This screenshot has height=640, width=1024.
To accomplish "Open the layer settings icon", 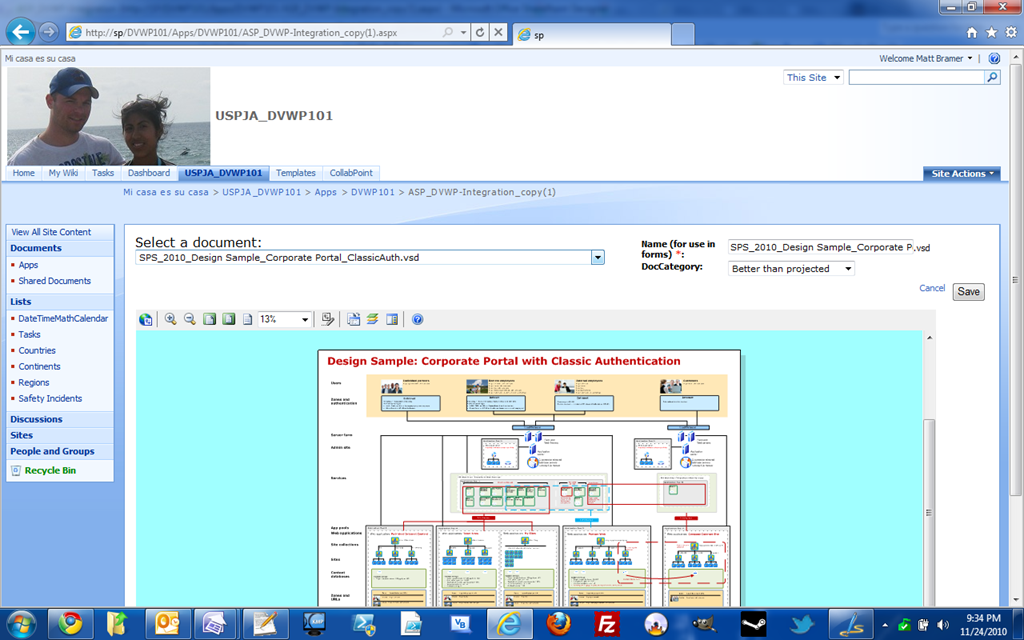I will (x=372, y=319).
